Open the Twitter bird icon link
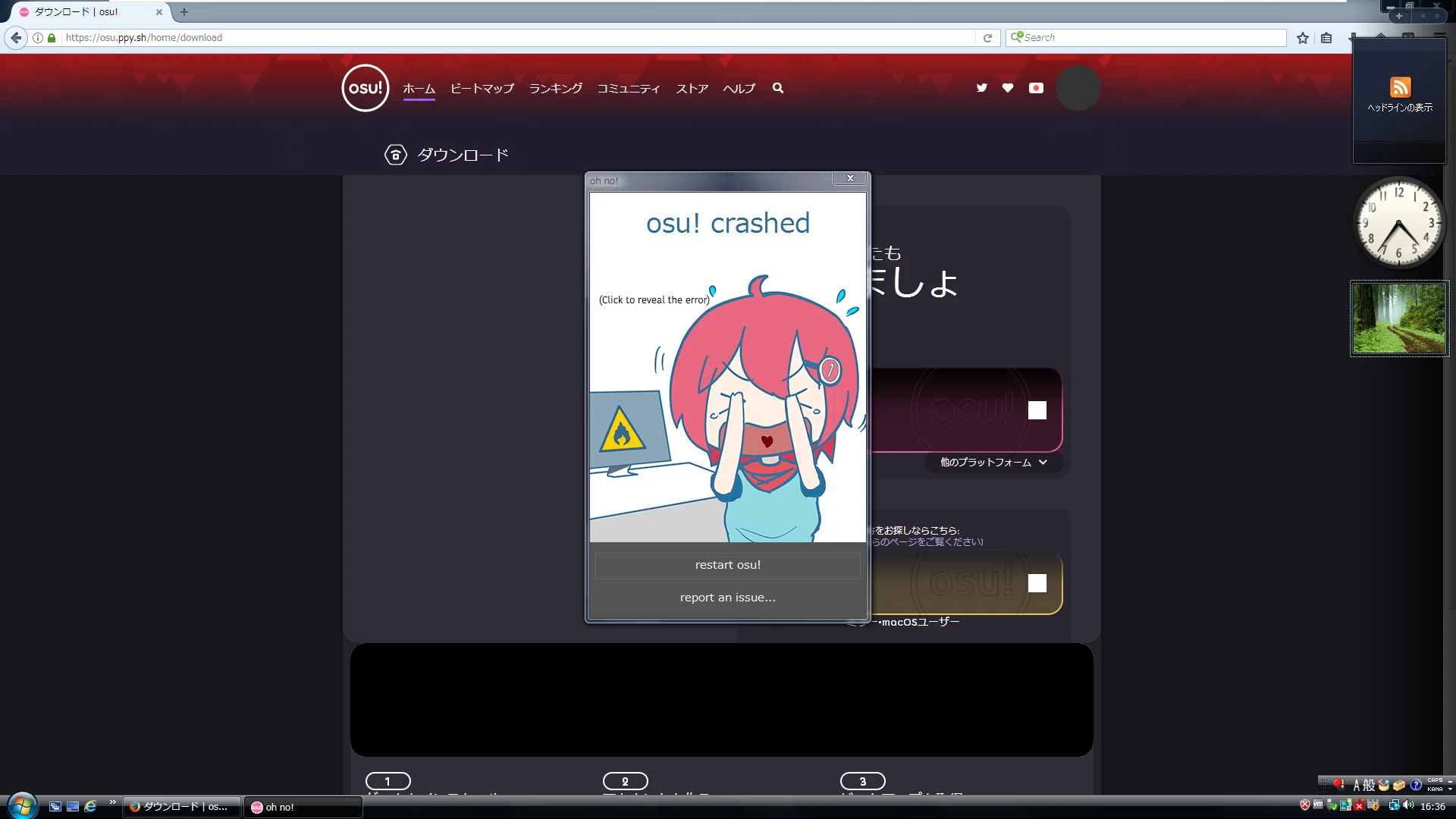 coord(982,88)
